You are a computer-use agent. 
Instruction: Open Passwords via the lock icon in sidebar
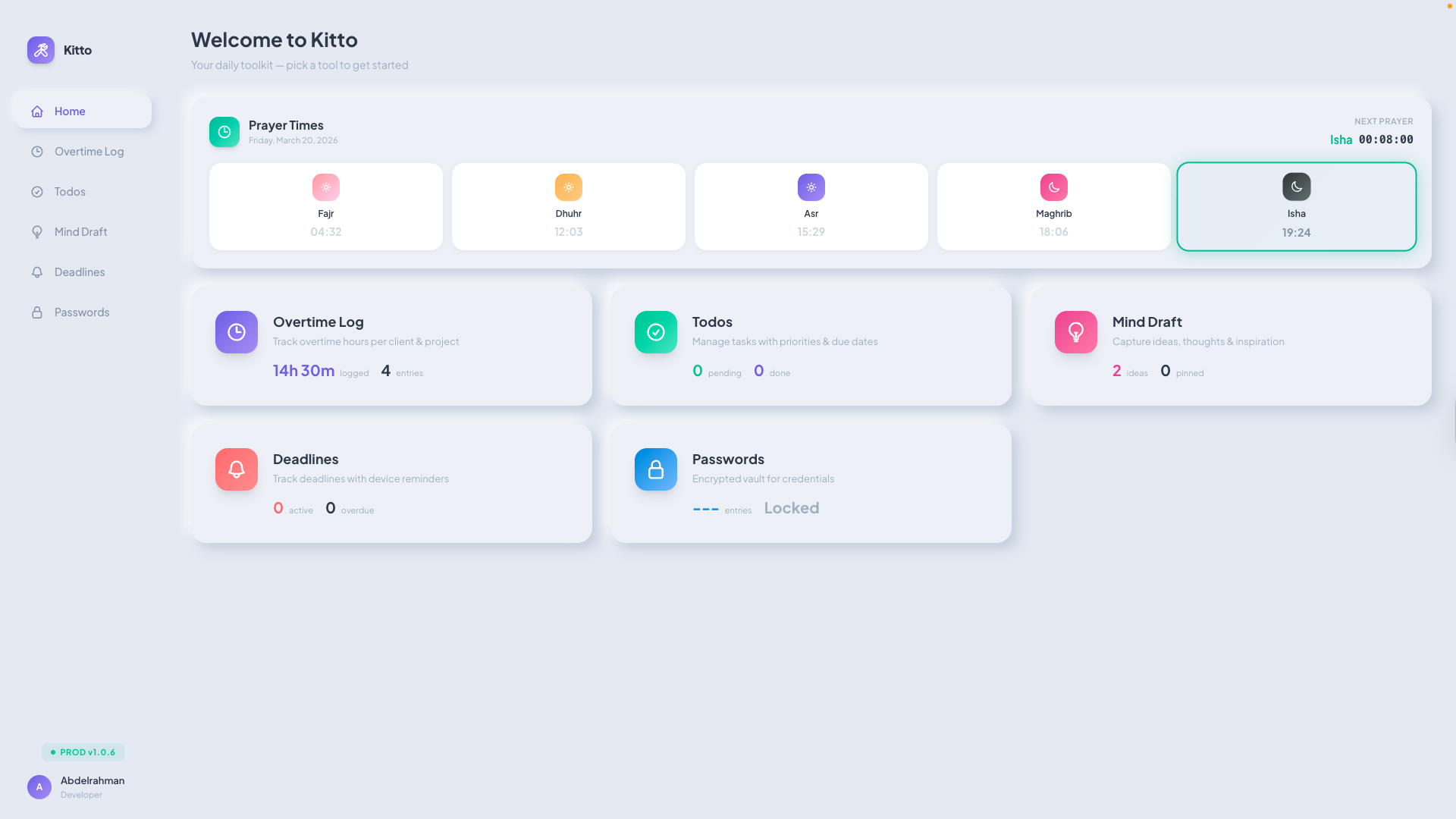38,312
